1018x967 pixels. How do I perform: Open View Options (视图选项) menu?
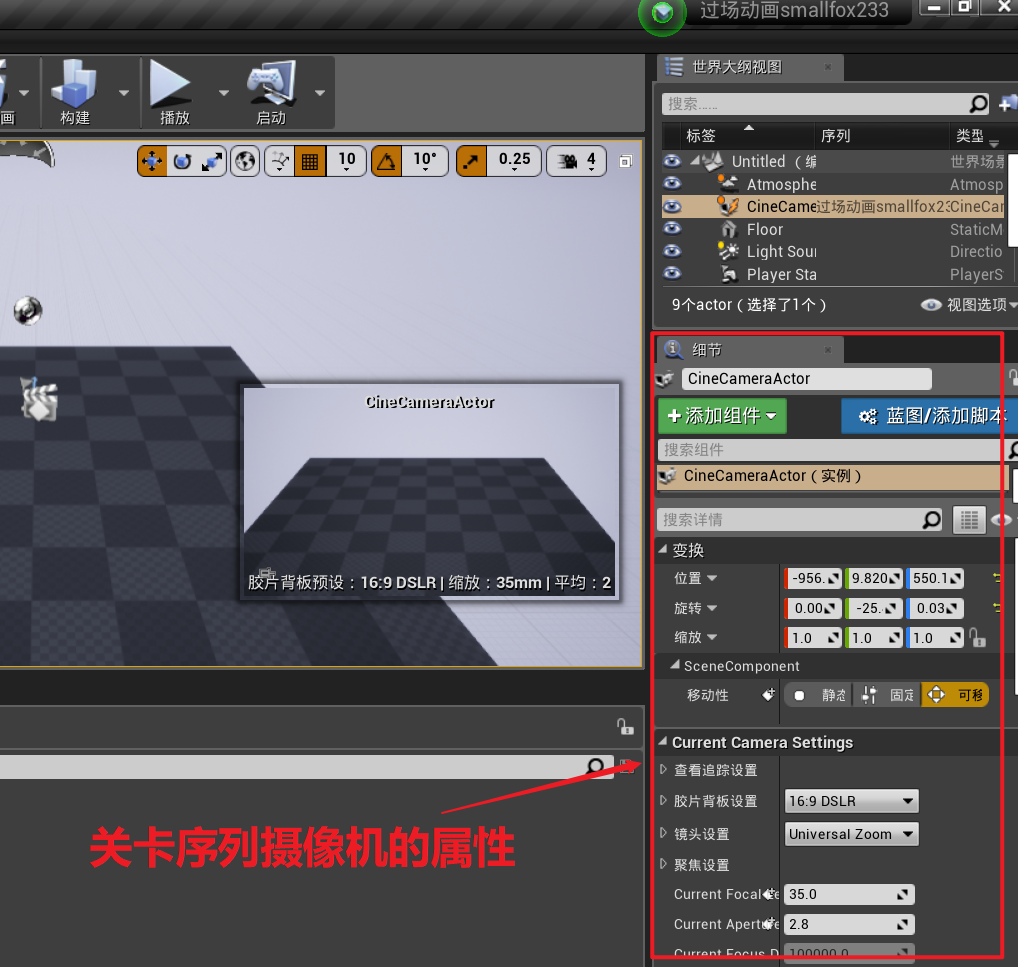pos(969,305)
